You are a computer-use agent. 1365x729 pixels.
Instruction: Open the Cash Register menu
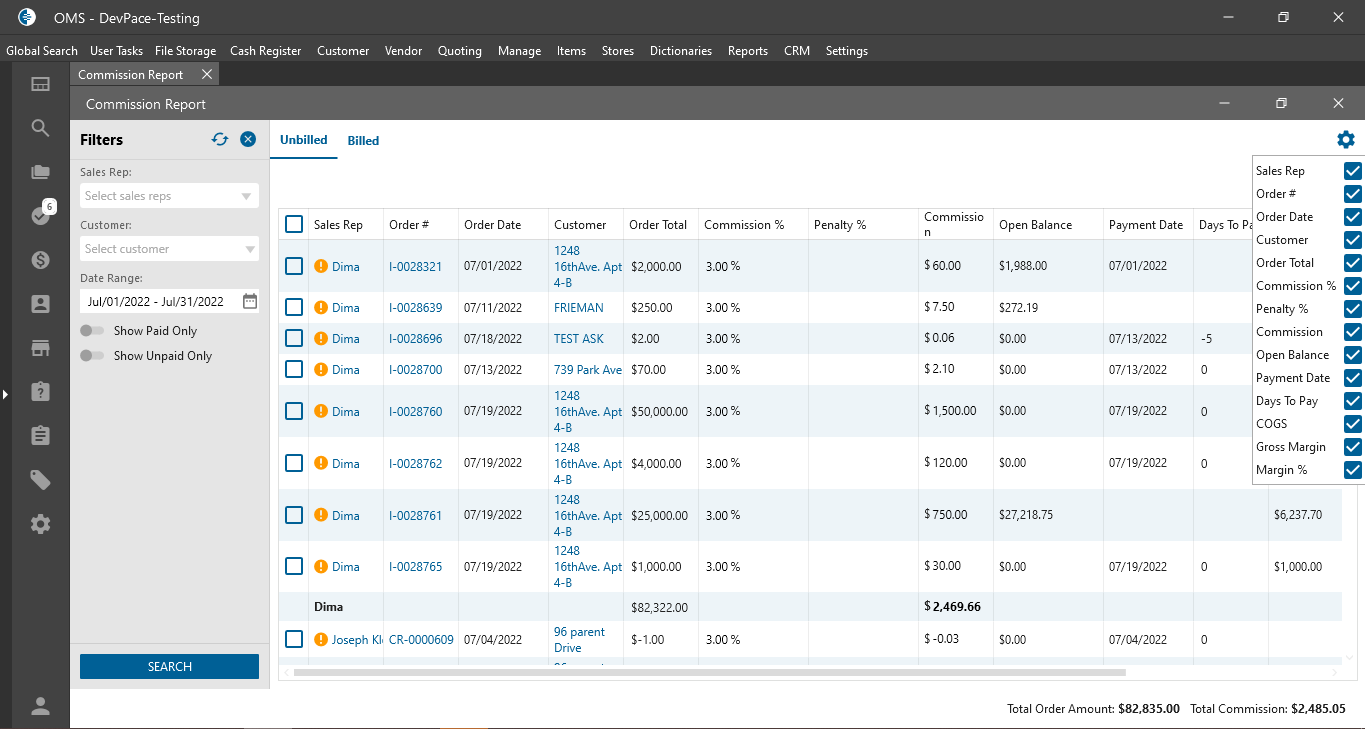point(265,51)
